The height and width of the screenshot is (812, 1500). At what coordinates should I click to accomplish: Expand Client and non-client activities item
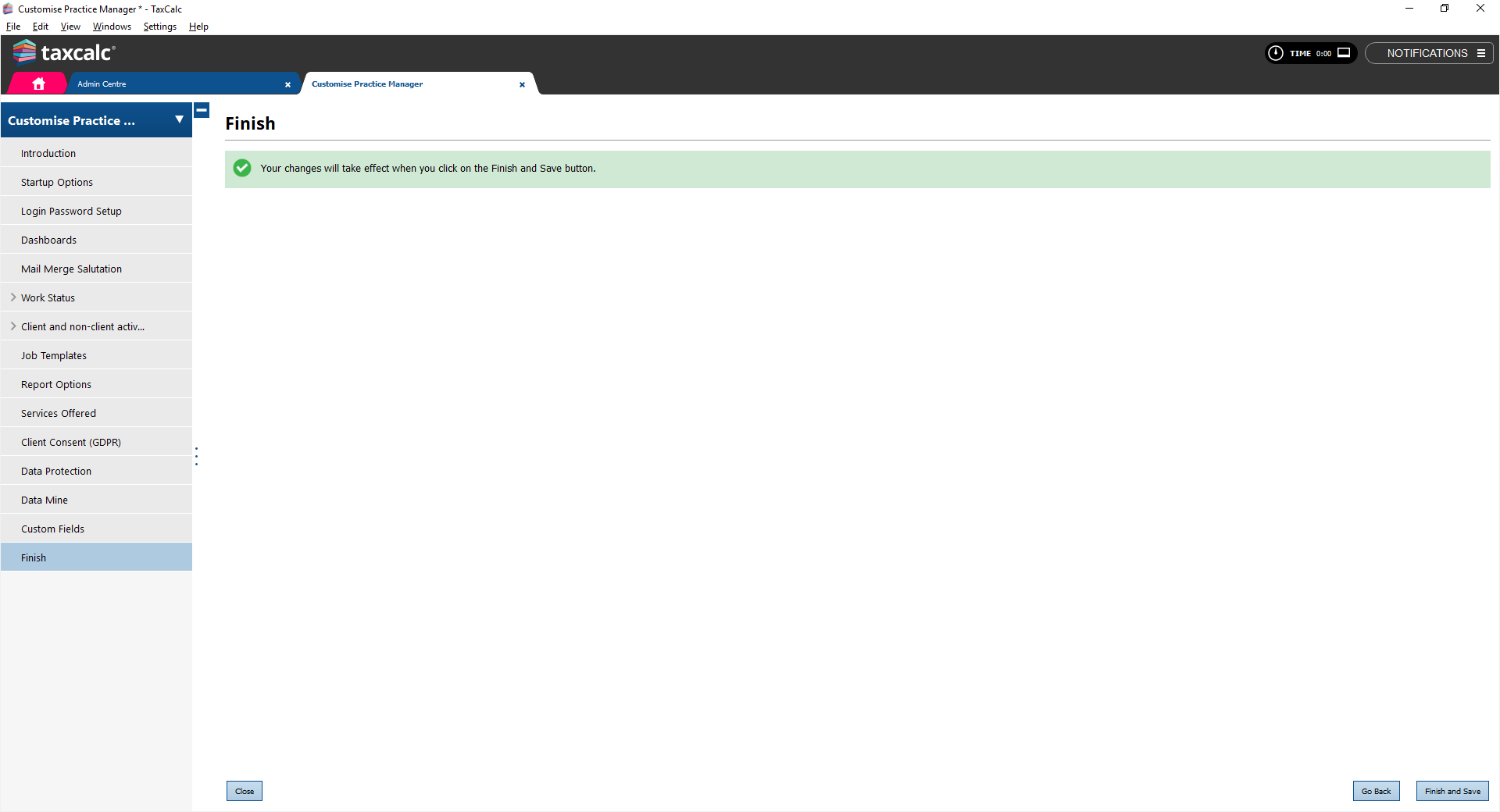pyautogui.click(x=13, y=326)
